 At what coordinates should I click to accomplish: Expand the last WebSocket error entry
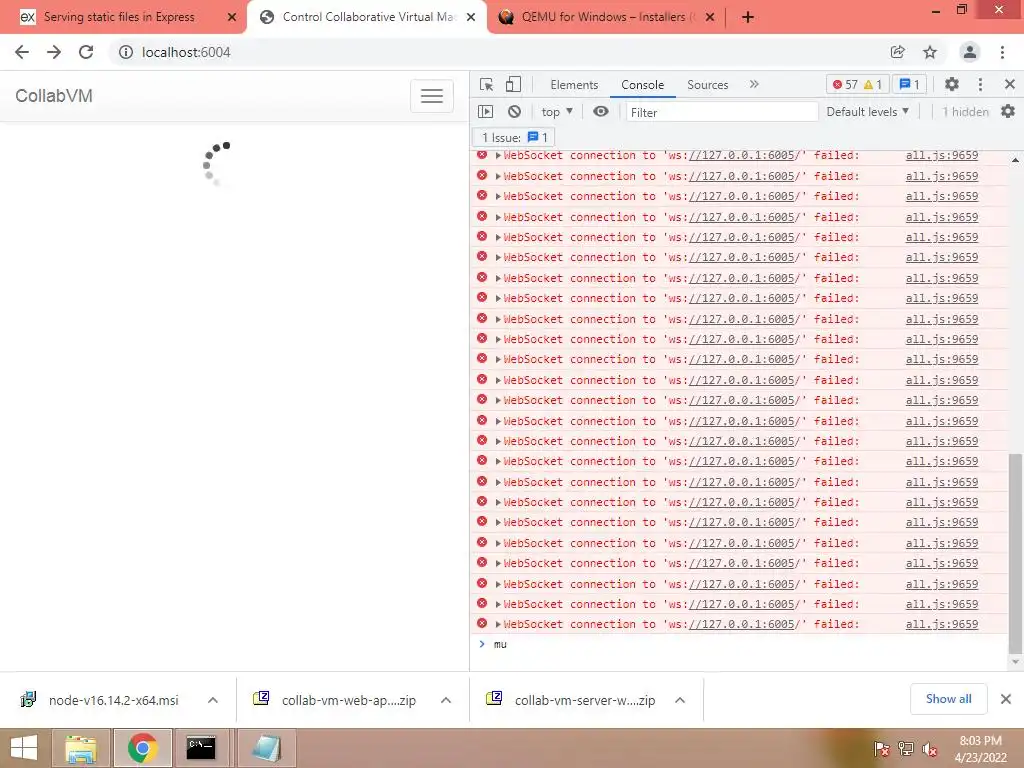pos(498,625)
